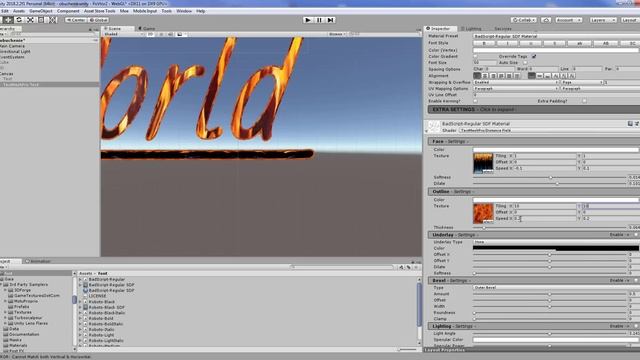Click the Step frame button
The width and height of the screenshot is (640, 360).
point(331,20)
